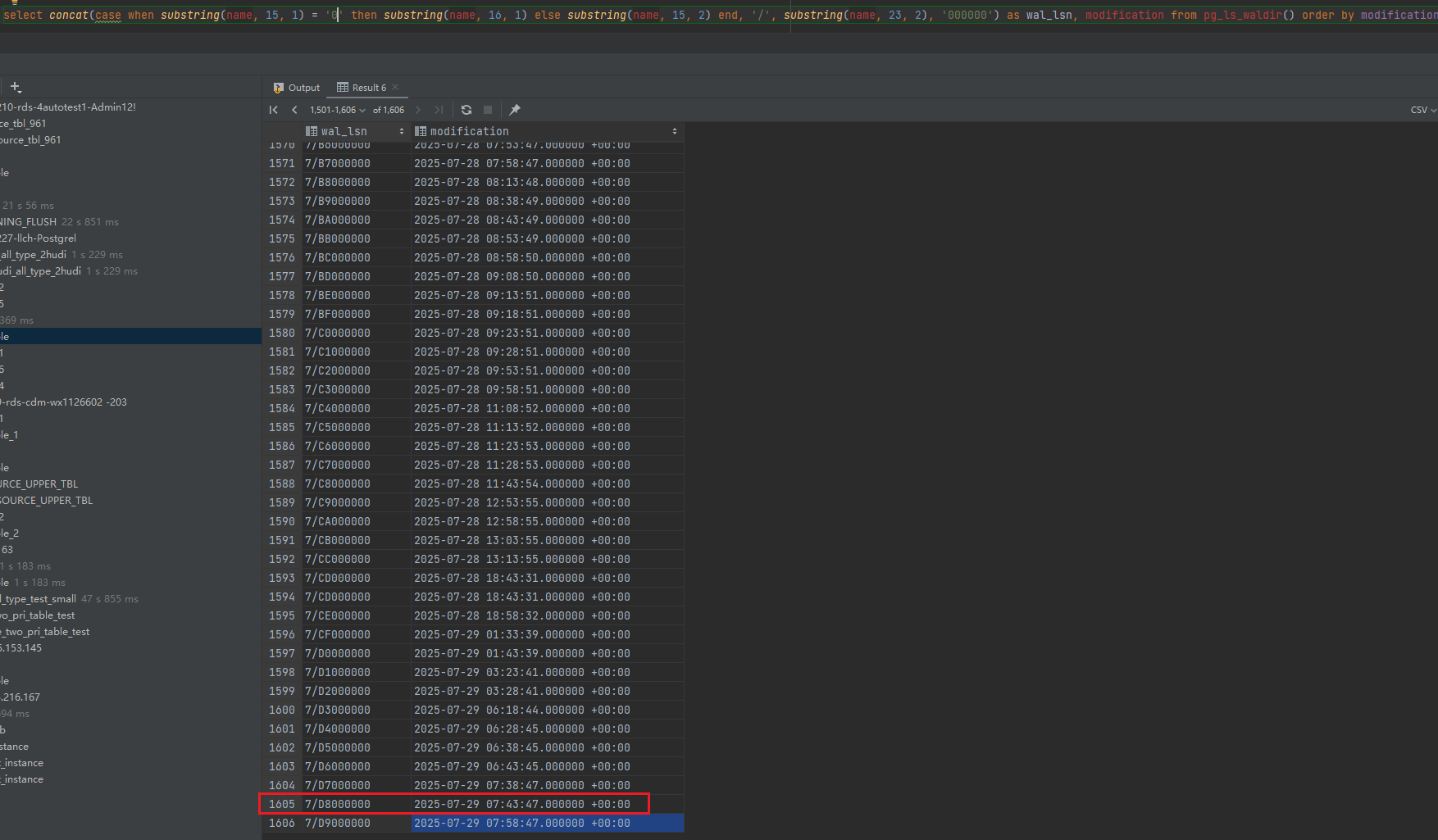Select cell 2025-07-29 07:43:47.000000 +00:00

point(547,805)
